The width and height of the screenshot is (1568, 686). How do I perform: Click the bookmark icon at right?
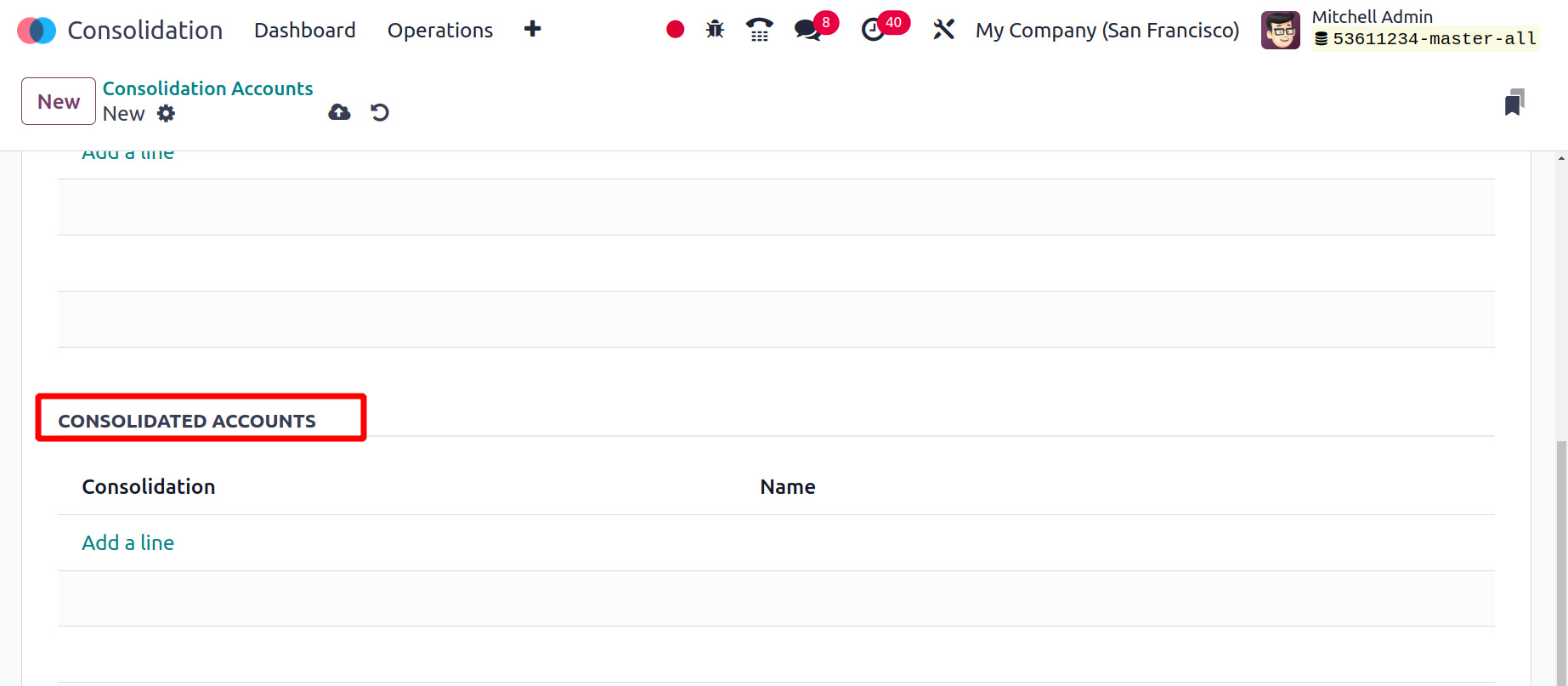click(1514, 102)
